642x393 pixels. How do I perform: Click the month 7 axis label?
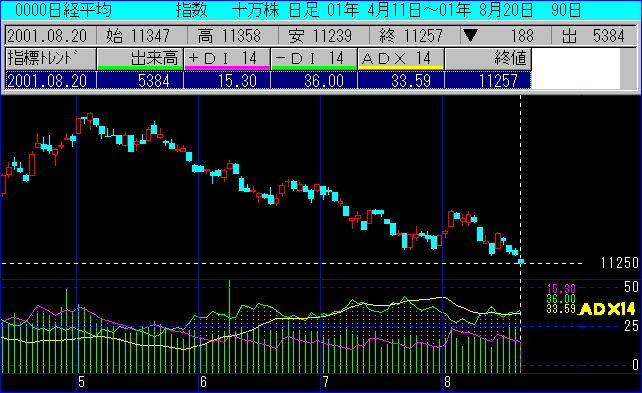[x=325, y=382]
